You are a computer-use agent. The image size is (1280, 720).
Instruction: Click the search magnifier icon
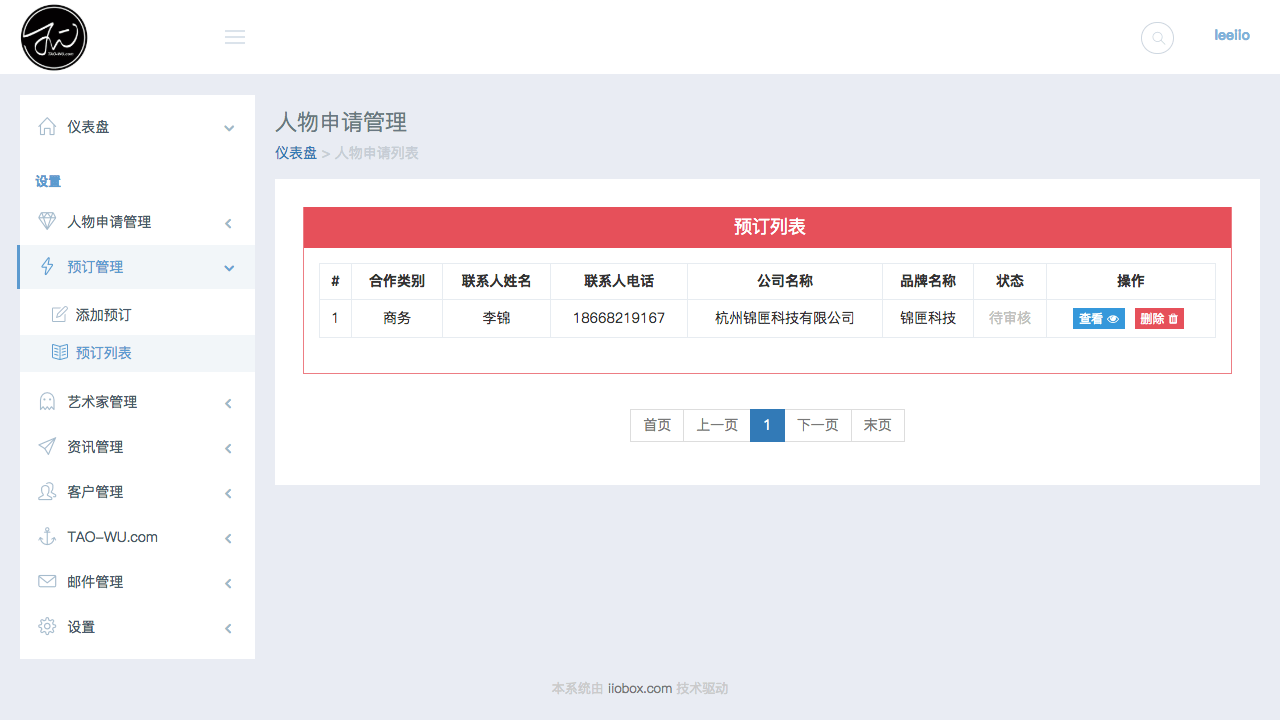[1157, 38]
